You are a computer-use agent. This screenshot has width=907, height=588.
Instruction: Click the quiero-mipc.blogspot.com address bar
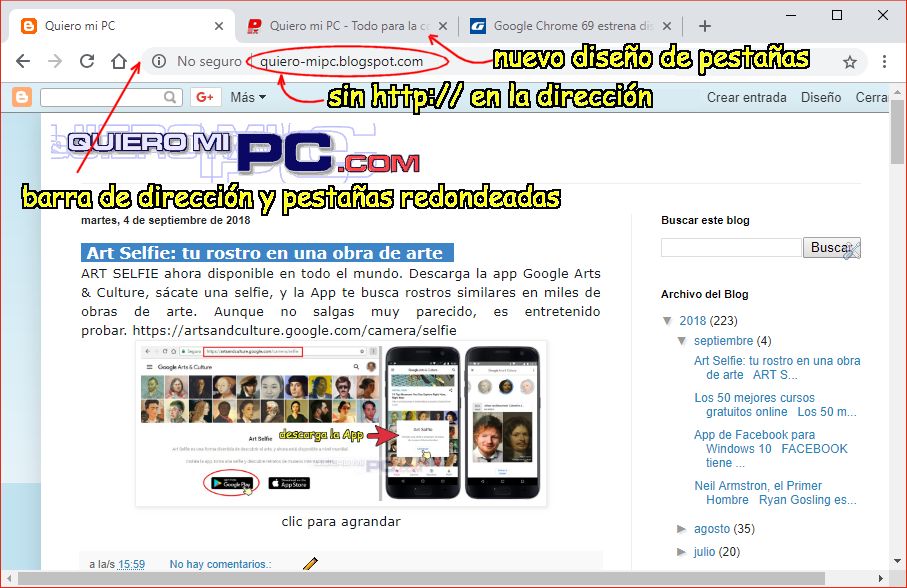(x=341, y=61)
